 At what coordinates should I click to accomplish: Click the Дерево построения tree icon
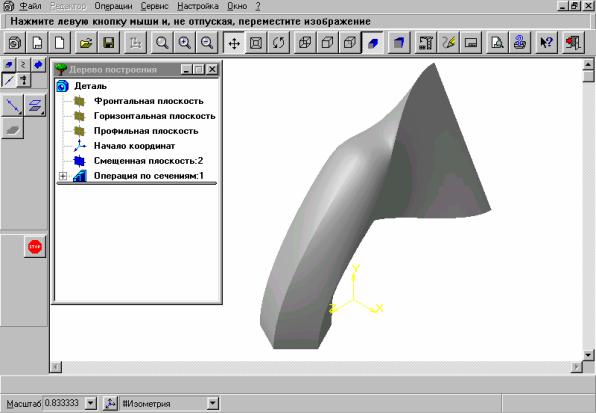tap(61, 70)
